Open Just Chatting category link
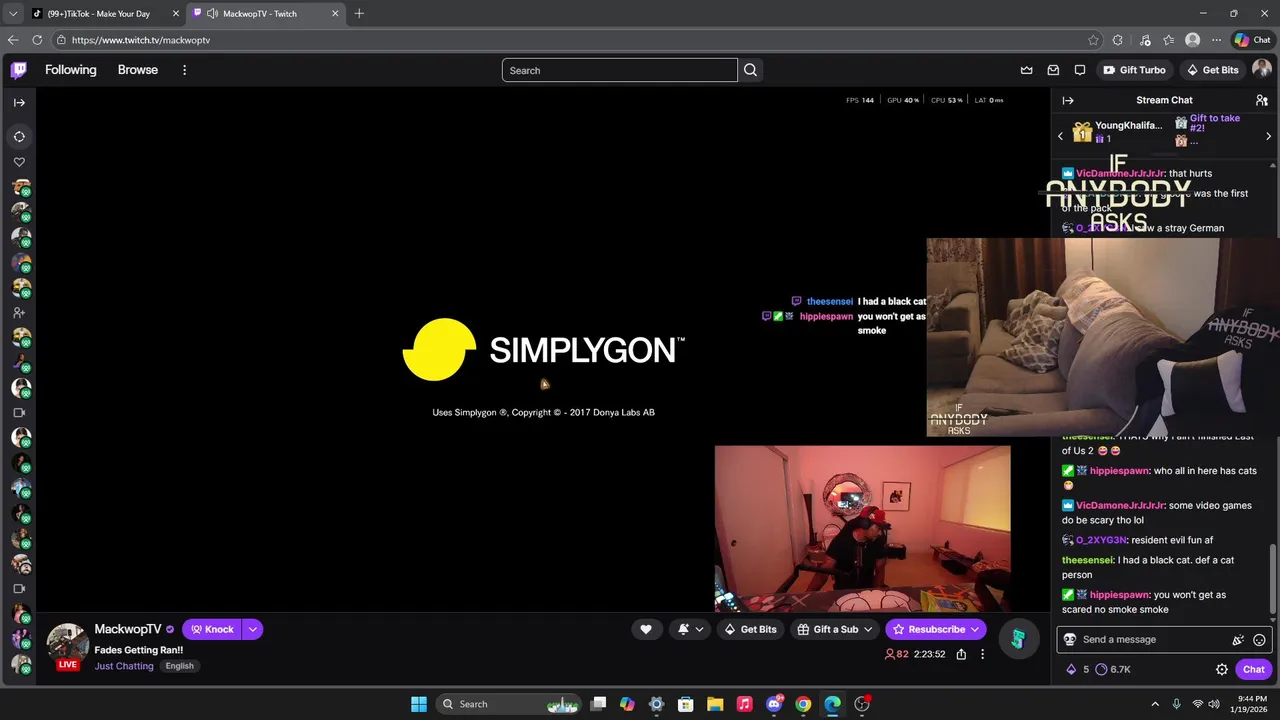Screen dimensions: 1280x720 (124, 666)
